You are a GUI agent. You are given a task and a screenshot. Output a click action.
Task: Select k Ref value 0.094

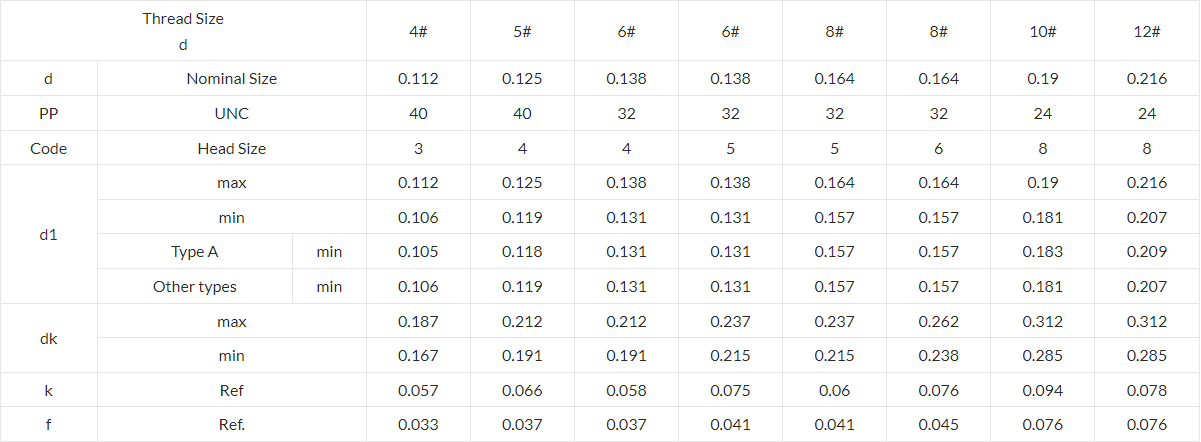coord(1042,391)
